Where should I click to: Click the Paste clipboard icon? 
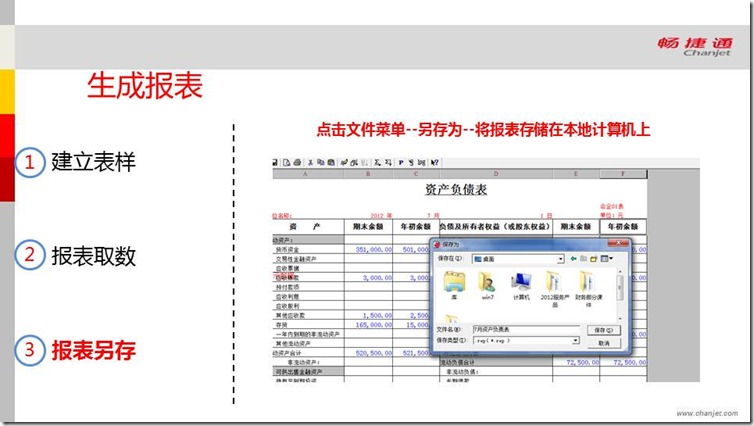(x=331, y=163)
